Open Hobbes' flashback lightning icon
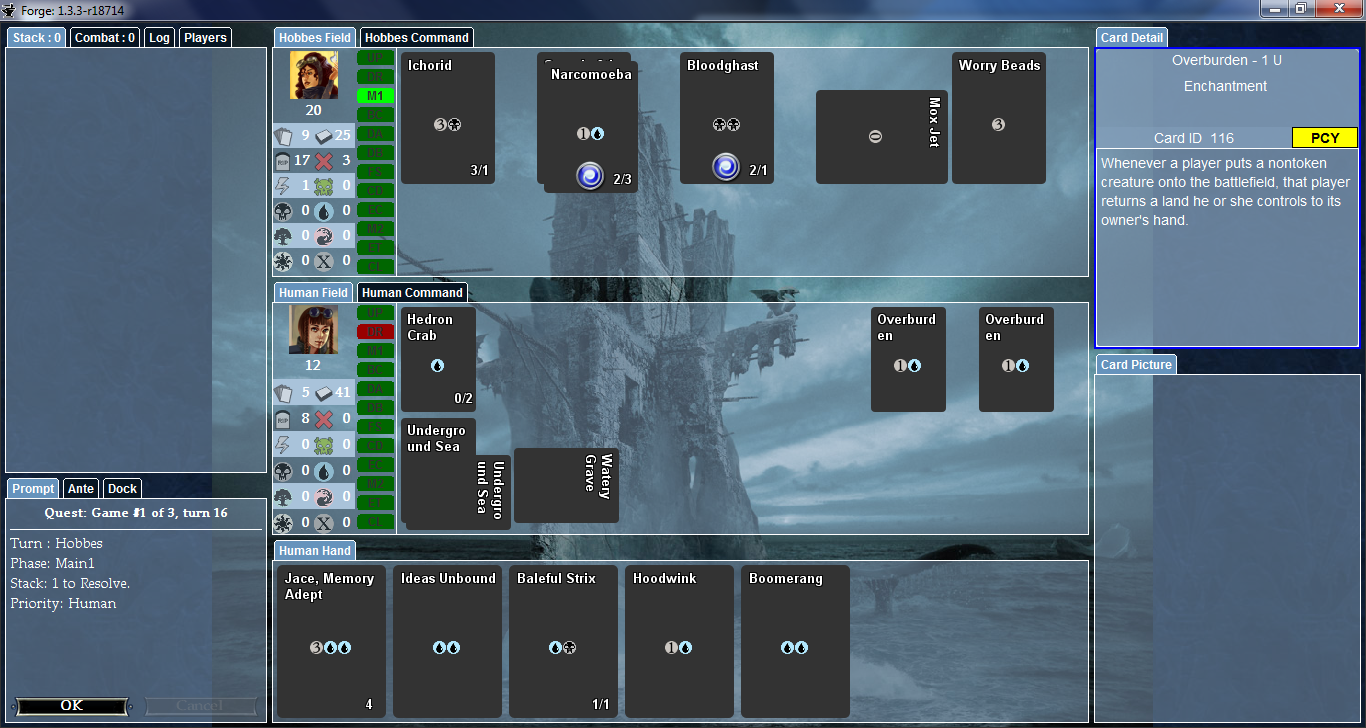Viewport: 1366px width, 728px height. click(x=283, y=185)
